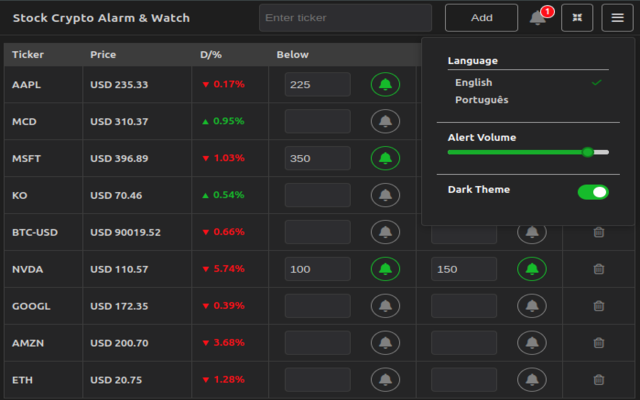
Task: Enable ETH below-price alarm bell
Action: tap(385, 380)
